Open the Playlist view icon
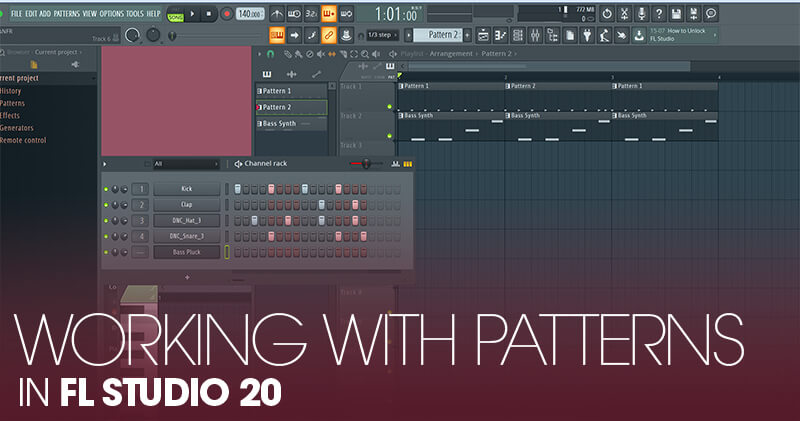 483,35
